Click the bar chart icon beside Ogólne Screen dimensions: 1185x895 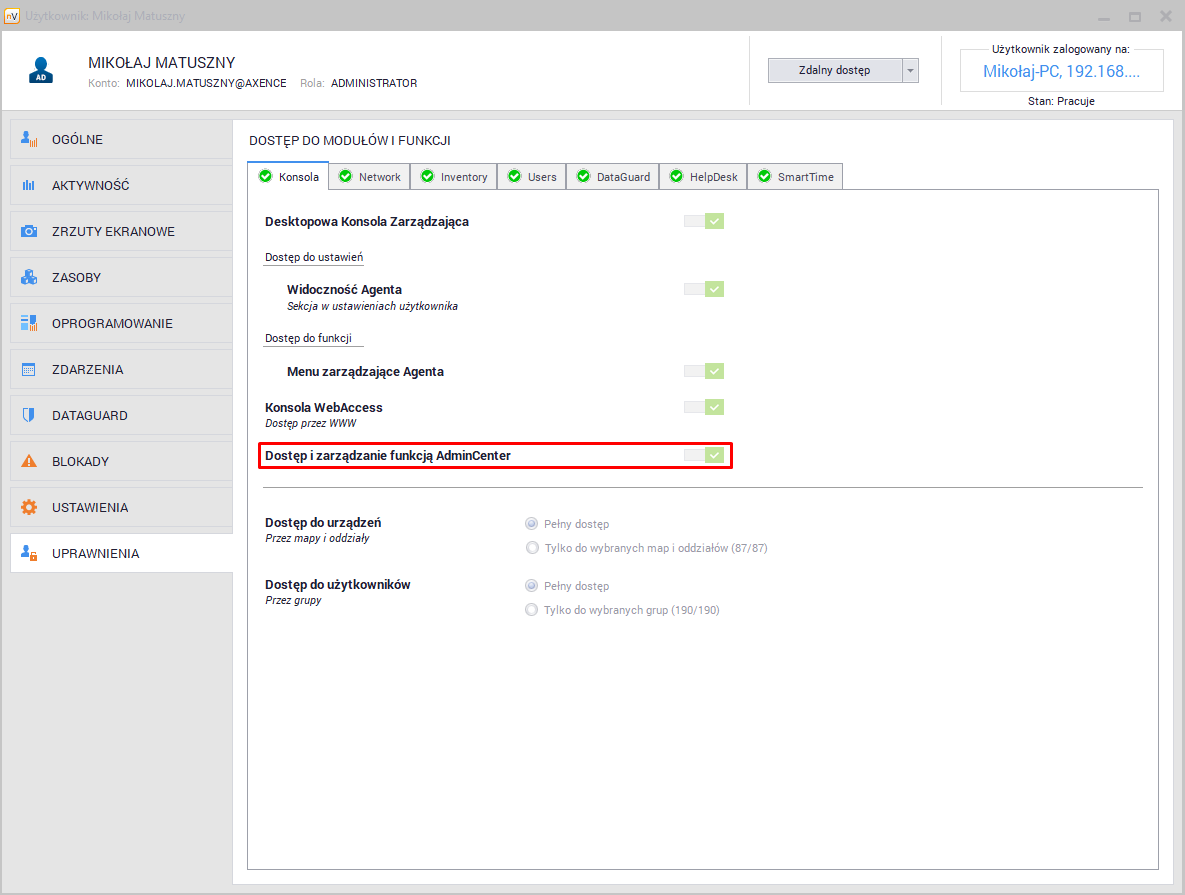click(30, 140)
